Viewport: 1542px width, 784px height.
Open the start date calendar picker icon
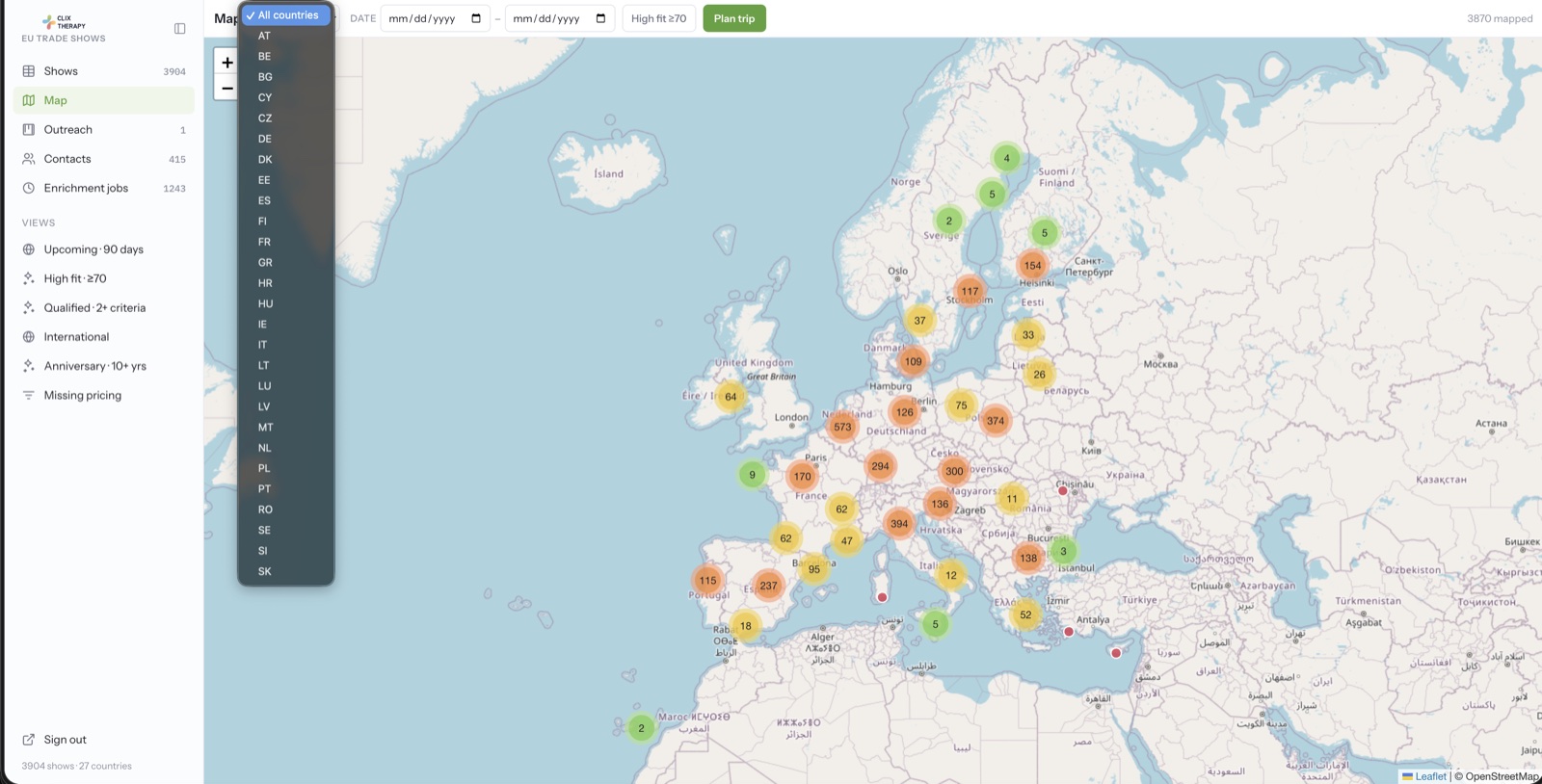pyautogui.click(x=476, y=18)
